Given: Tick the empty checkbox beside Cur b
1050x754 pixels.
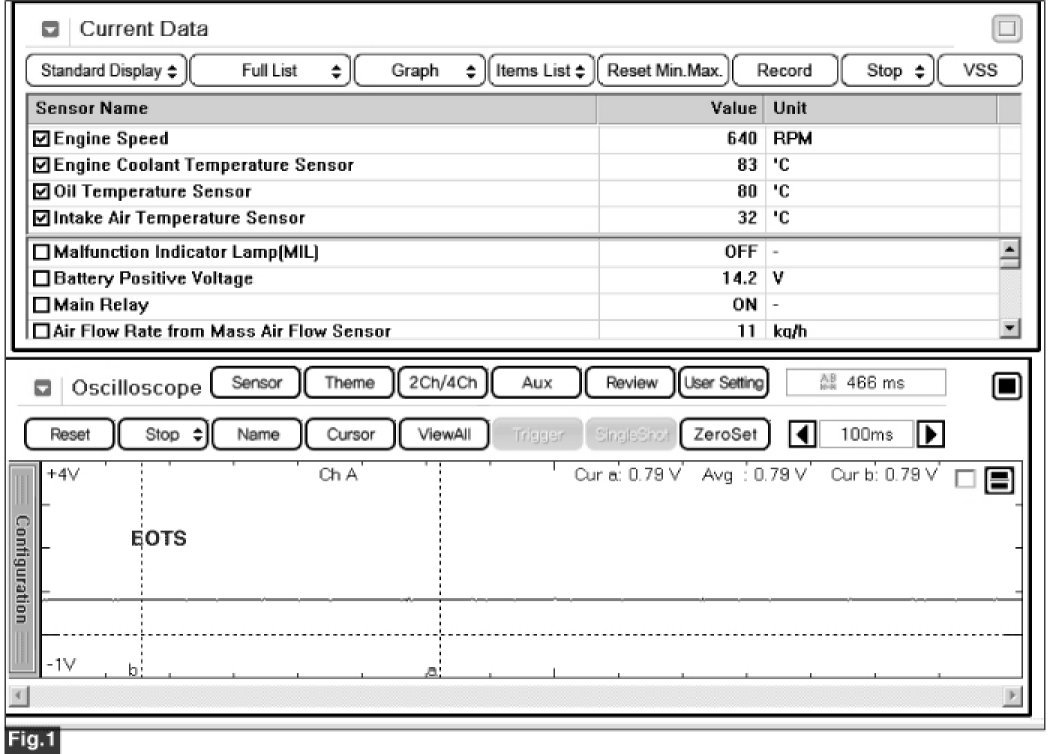Looking at the screenshot, I should pos(965,479).
